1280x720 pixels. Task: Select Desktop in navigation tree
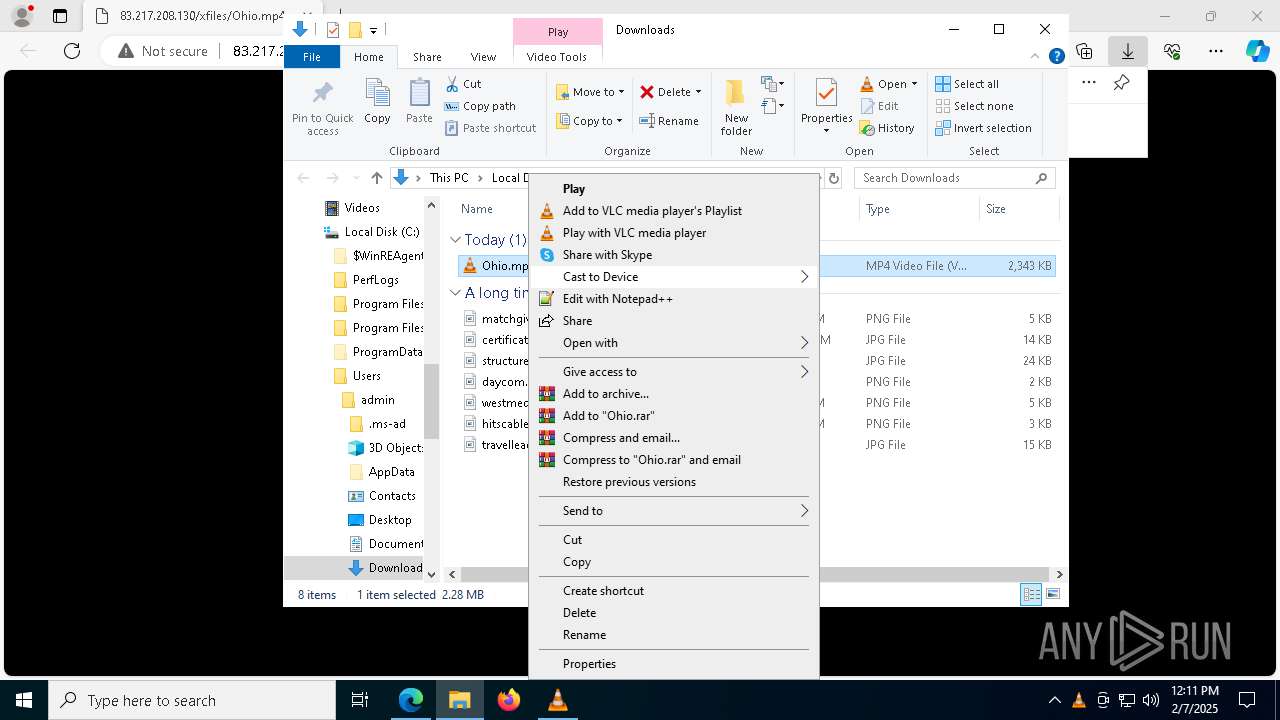click(x=389, y=520)
